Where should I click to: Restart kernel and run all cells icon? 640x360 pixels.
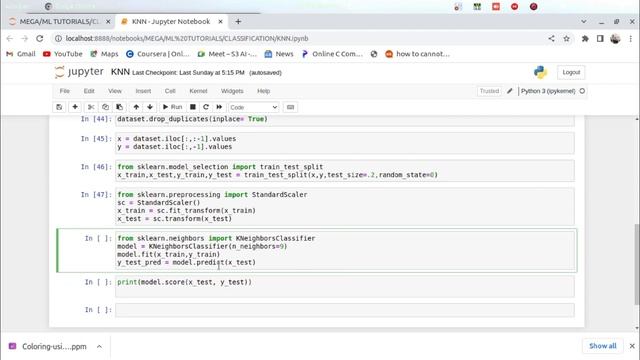(x=219, y=107)
